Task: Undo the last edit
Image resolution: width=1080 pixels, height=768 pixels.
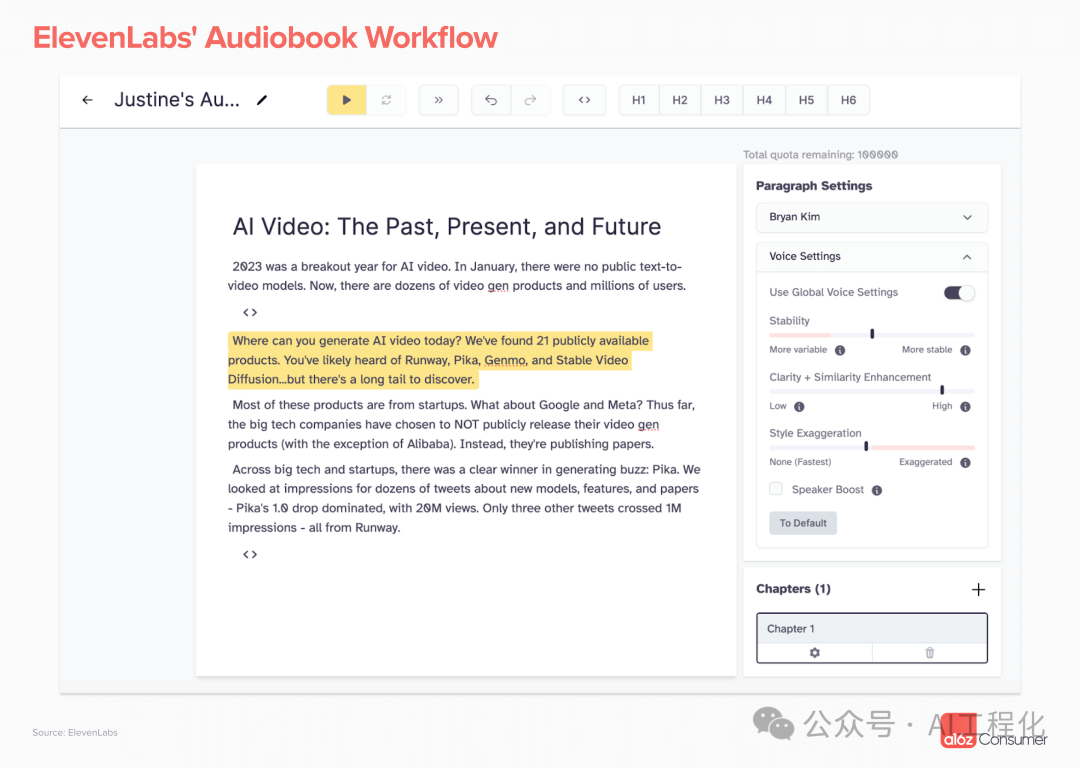Action: (x=491, y=100)
